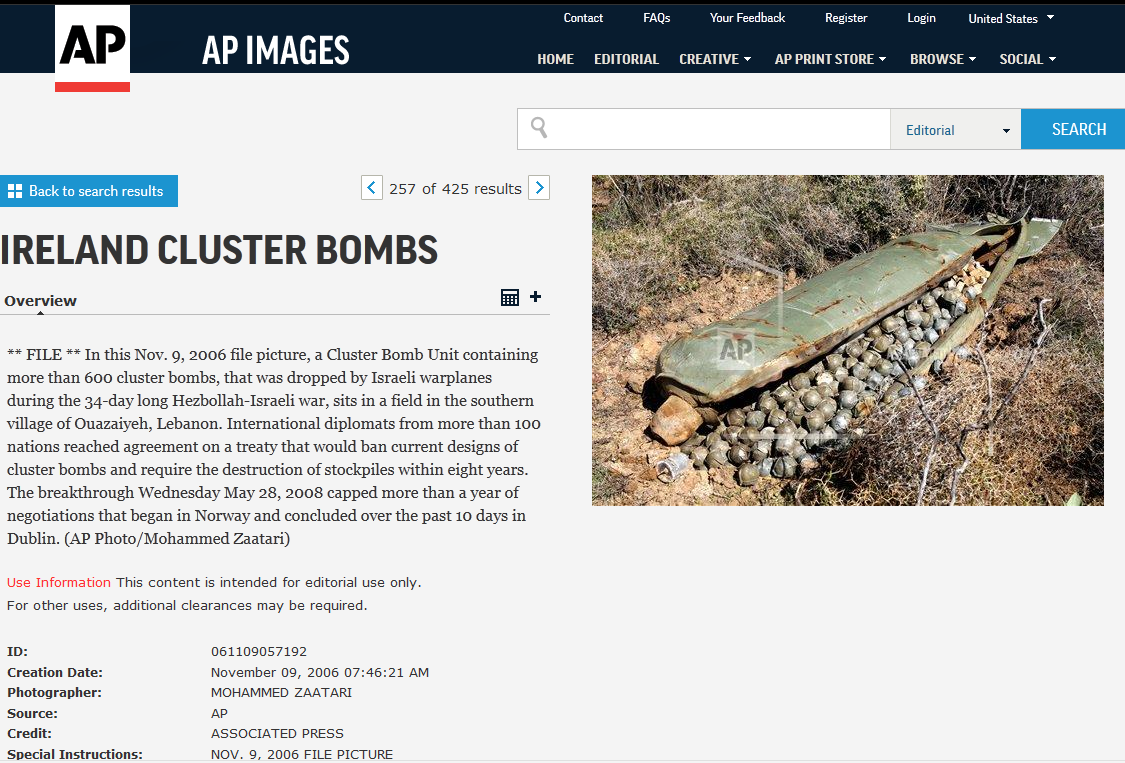Click the credit ASSOCIATED PRESS
Screen dimensions: 1125x763
(277, 734)
